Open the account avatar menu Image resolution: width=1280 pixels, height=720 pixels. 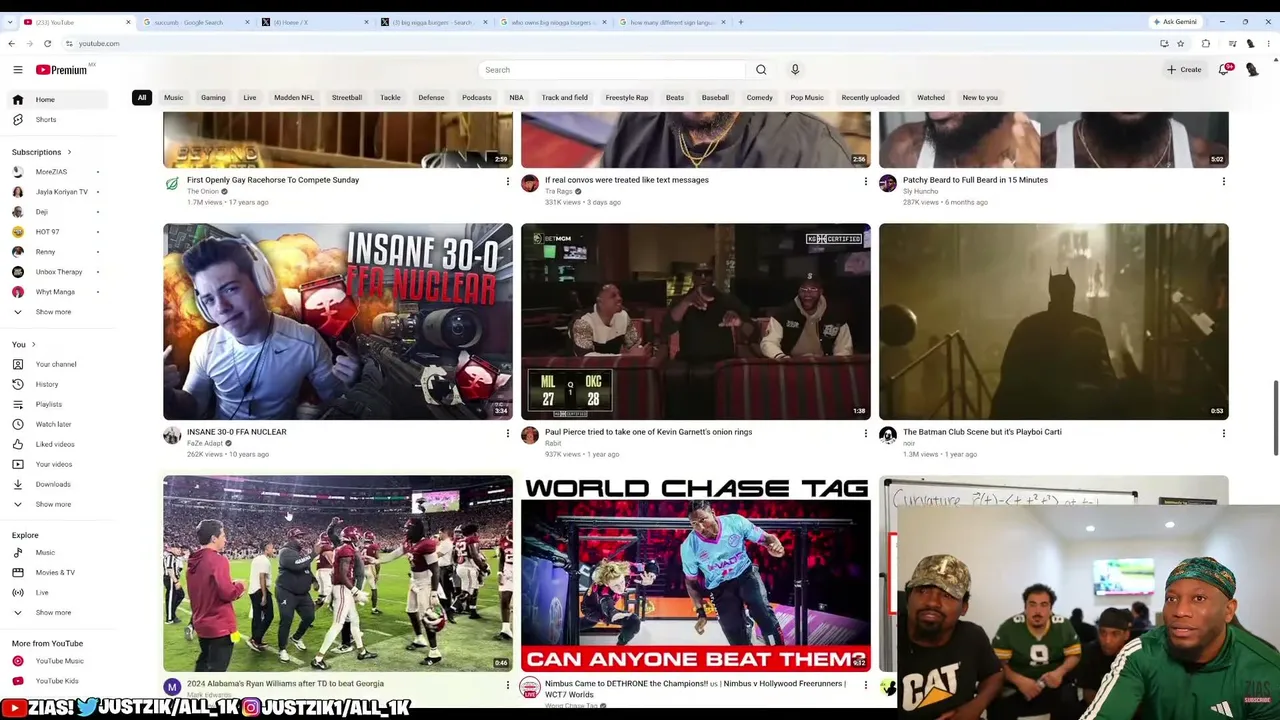1252,70
